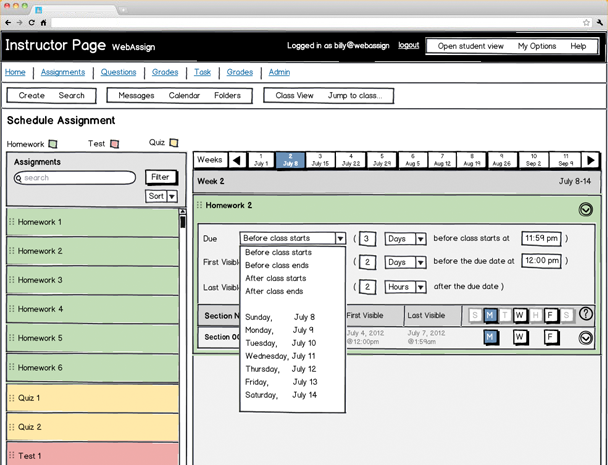Click the logout link

pyautogui.click(x=408, y=46)
